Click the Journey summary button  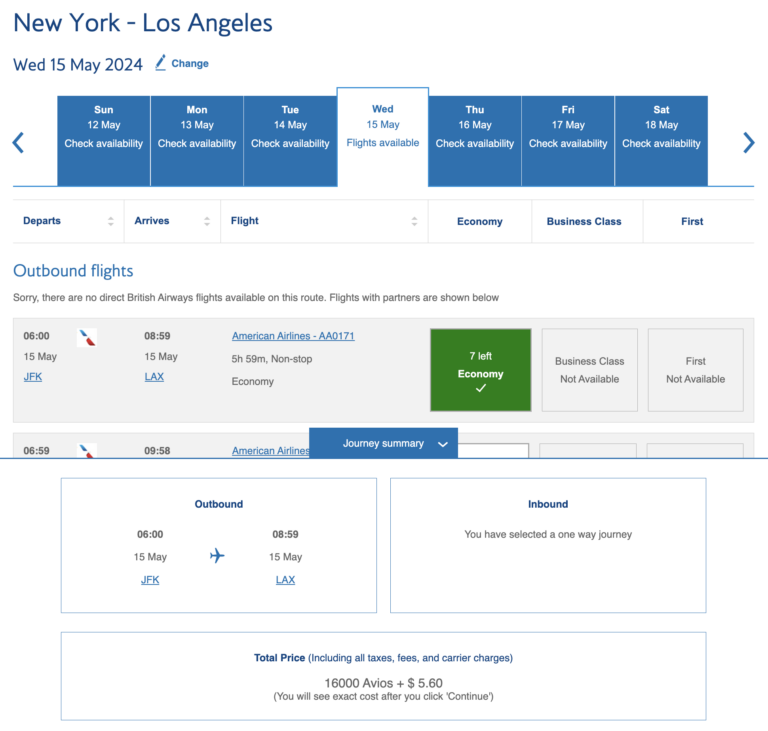click(384, 443)
